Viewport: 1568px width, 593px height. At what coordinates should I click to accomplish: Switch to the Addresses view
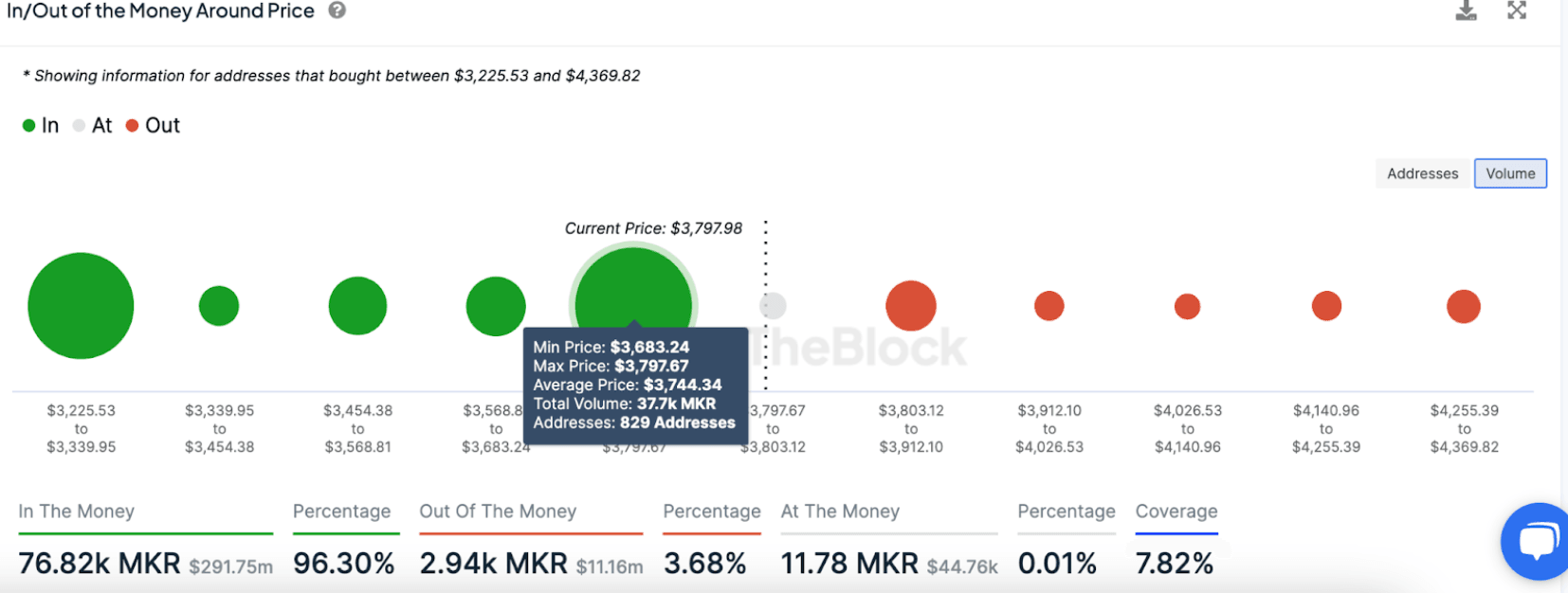(x=1422, y=173)
